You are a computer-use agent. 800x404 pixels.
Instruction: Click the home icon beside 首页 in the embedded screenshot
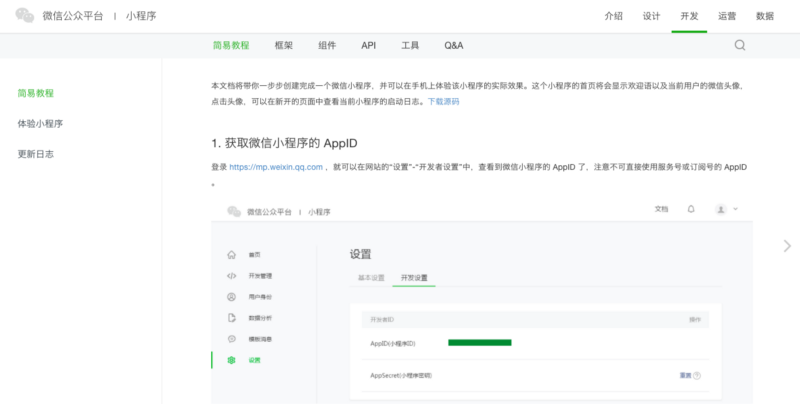click(x=232, y=255)
